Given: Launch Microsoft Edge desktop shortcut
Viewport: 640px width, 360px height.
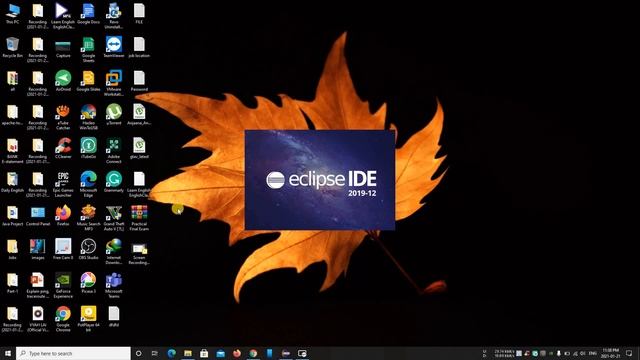Looking at the screenshot, I should point(88,184).
